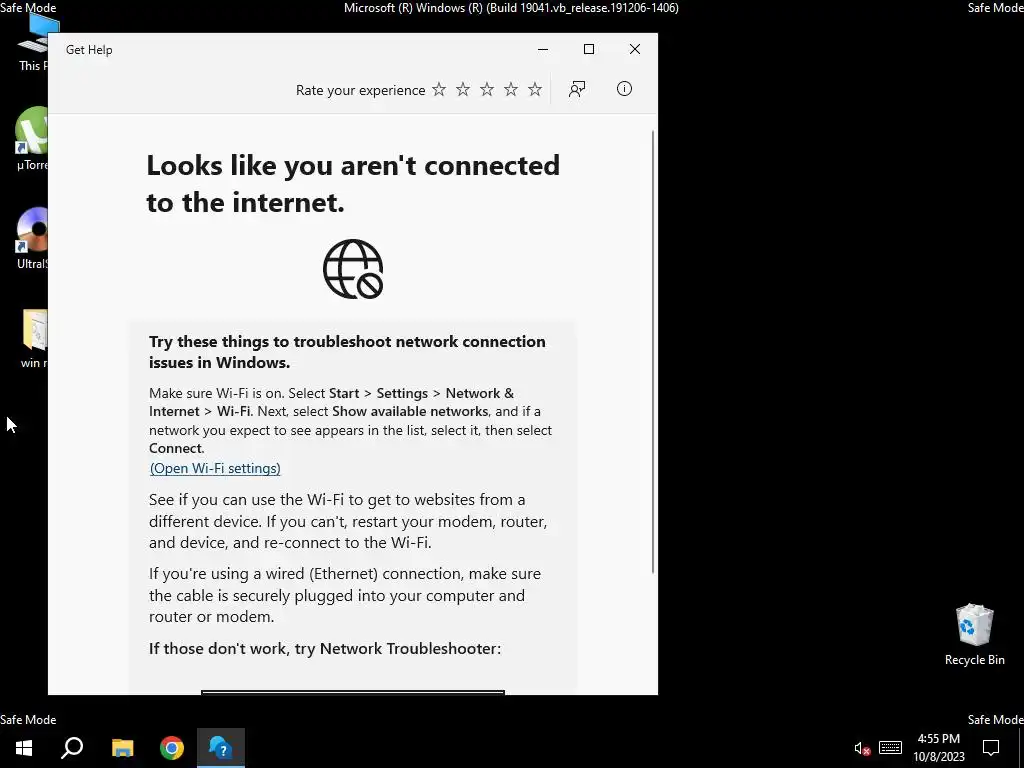Select Get Help taskbar icon
This screenshot has height=768, width=1024.
point(221,748)
